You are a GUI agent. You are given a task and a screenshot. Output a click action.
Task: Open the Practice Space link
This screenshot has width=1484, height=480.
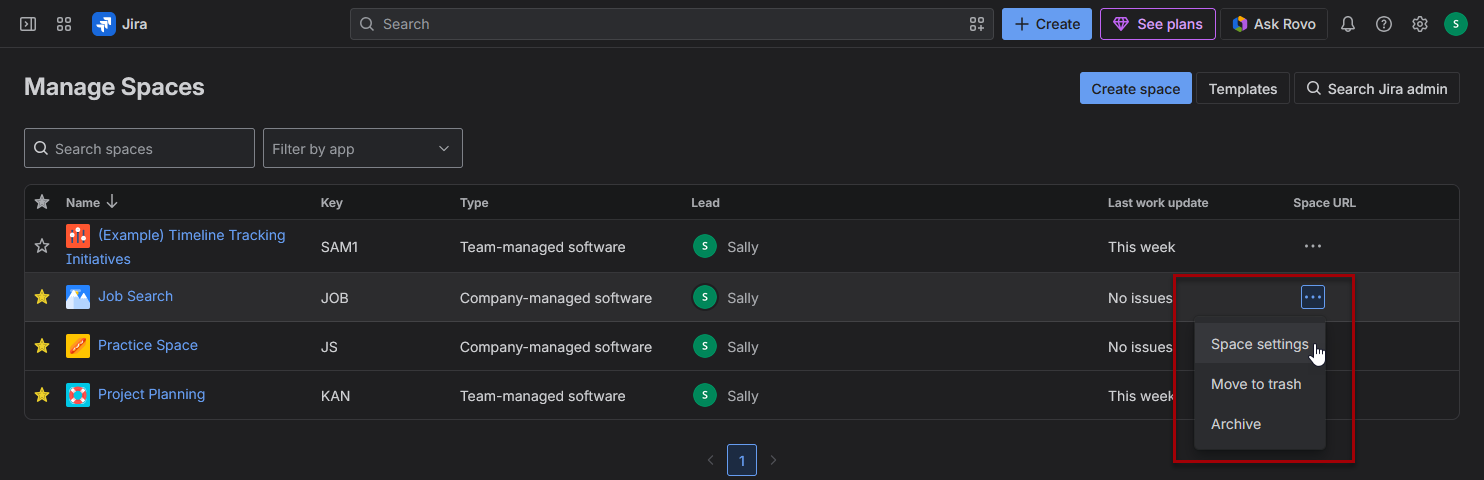[148, 345]
